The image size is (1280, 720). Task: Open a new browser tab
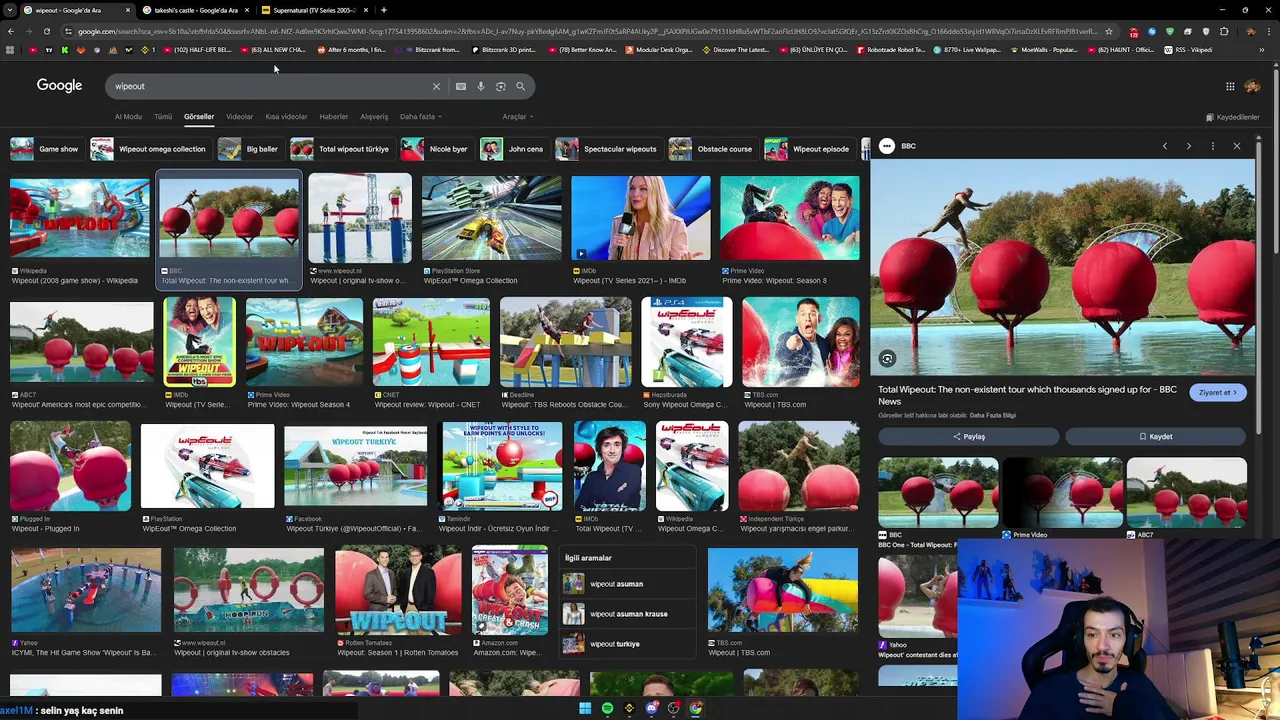[x=384, y=10]
